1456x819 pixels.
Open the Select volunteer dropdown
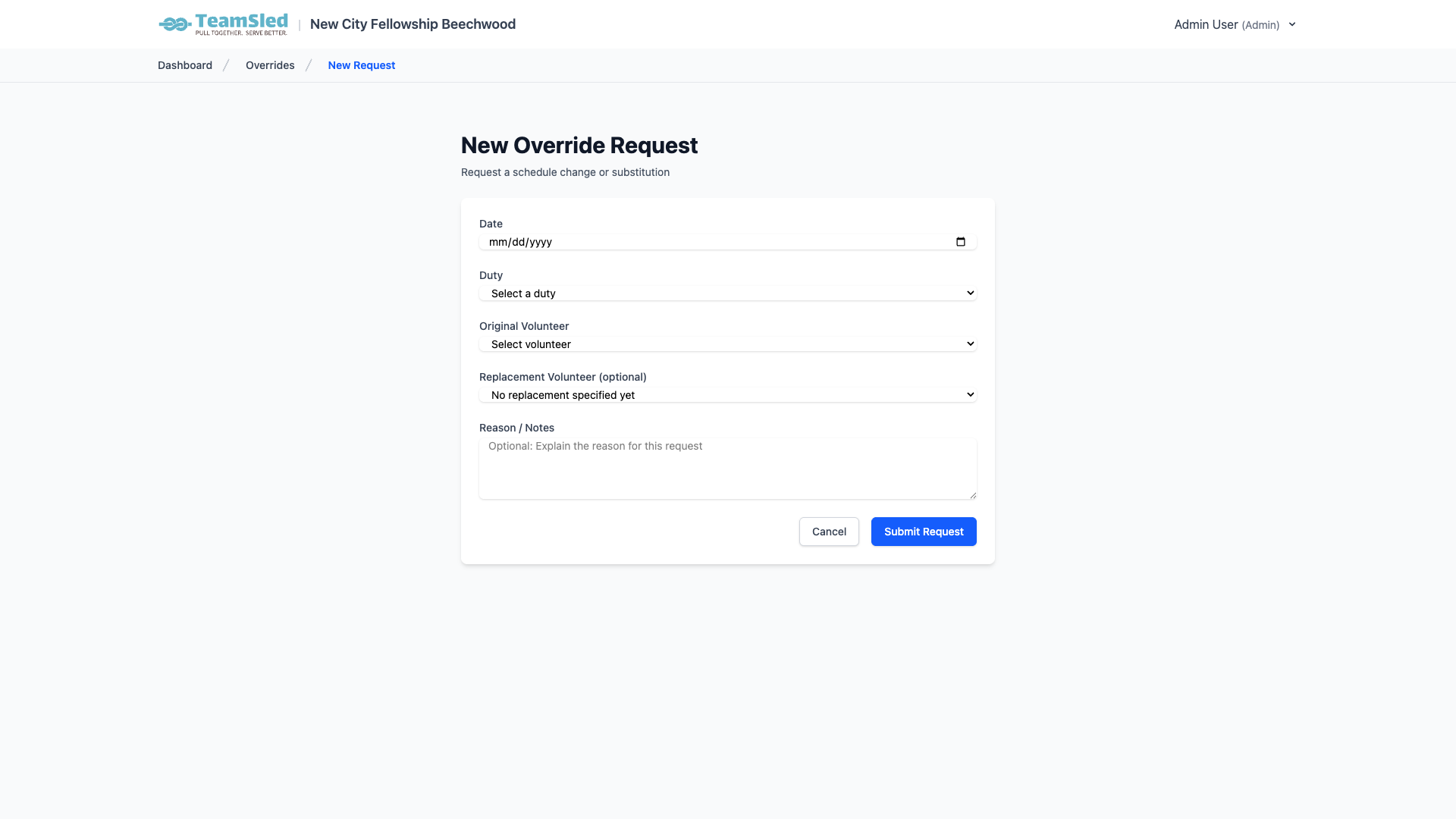point(727,344)
